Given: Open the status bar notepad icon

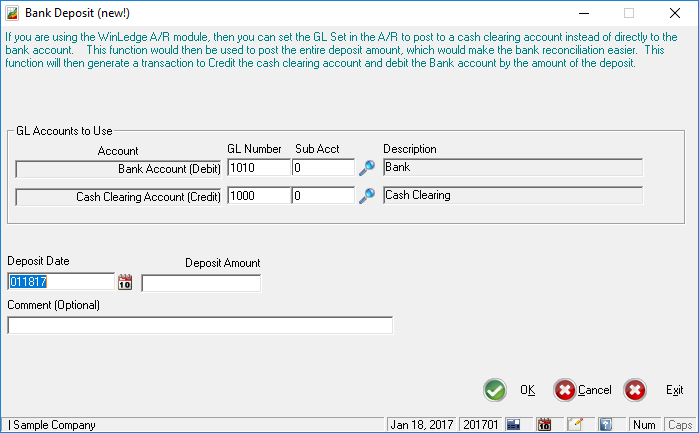Looking at the screenshot, I should (576, 425).
